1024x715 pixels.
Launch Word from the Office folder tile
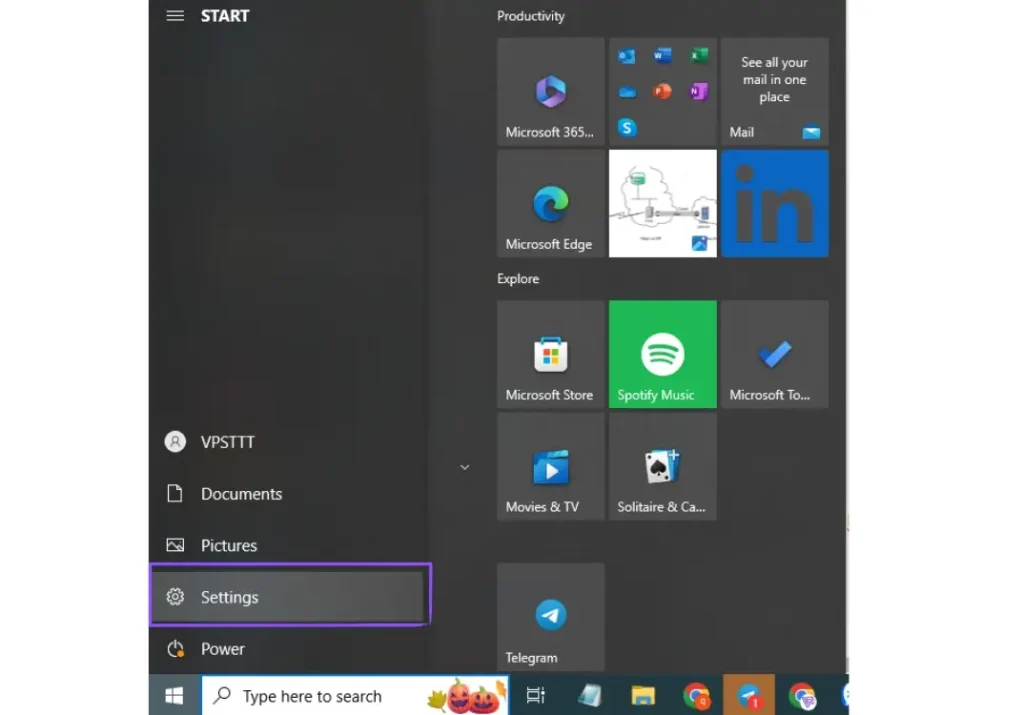[662, 56]
